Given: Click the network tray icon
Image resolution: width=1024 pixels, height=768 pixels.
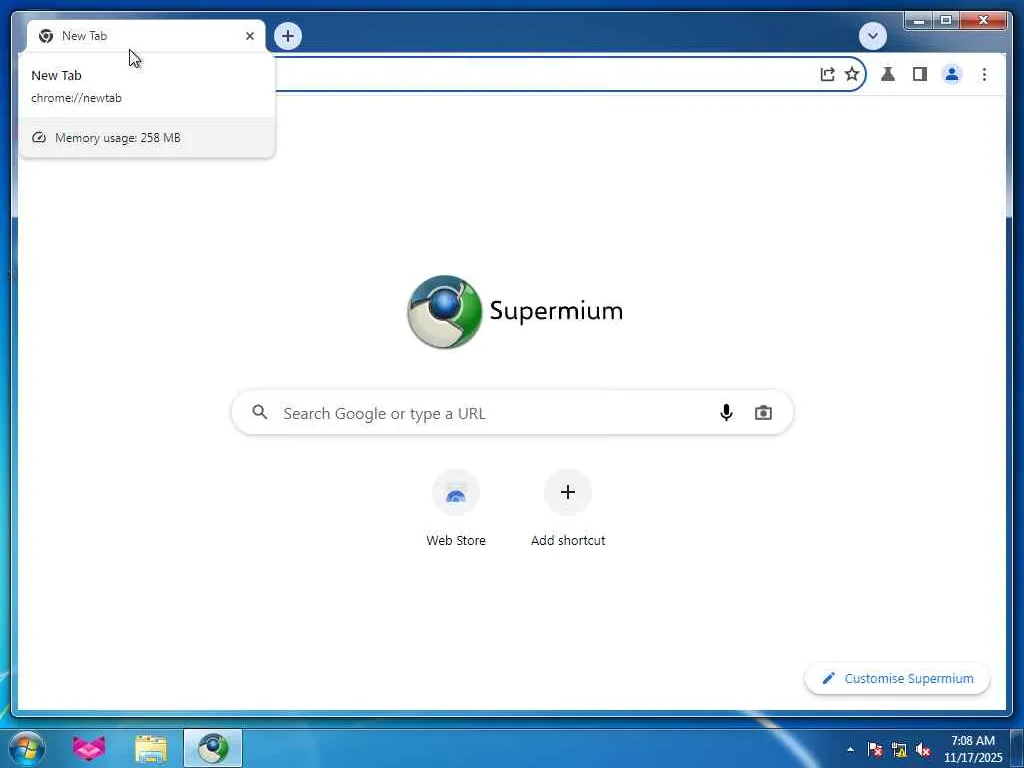Looking at the screenshot, I should coord(899,750).
